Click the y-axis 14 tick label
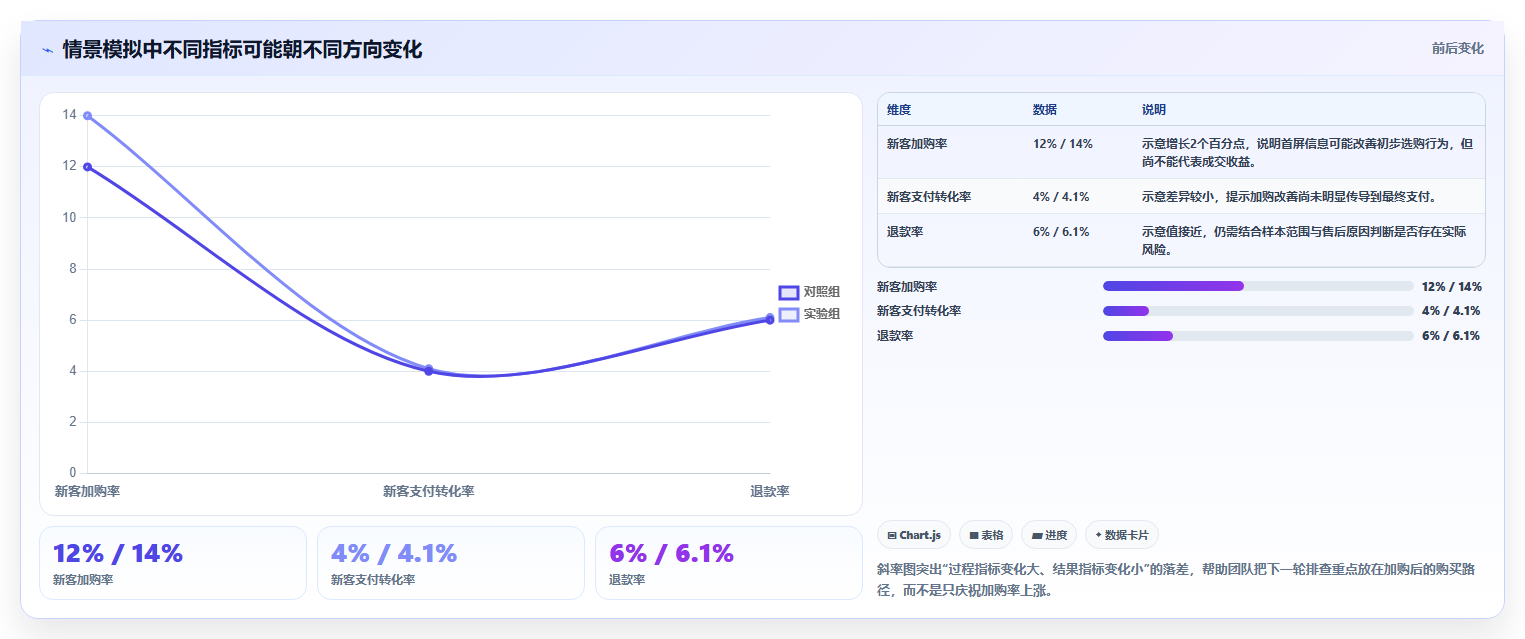 click(69, 115)
